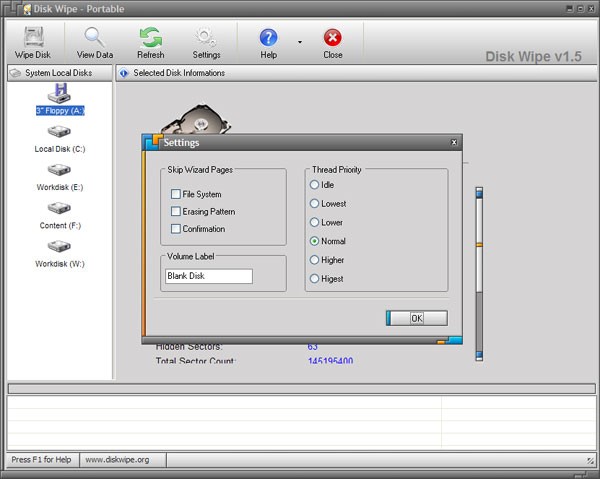Open Help question mark icon
This screenshot has width=600, height=479.
coord(268,37)
